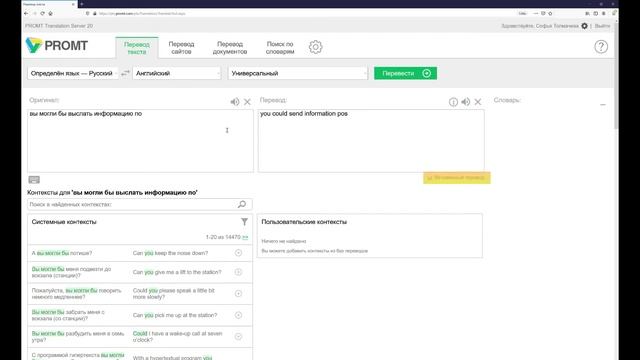The image size is (640, 360).
Task: Play audio of the translated text
Action: (x=465, y=102)
